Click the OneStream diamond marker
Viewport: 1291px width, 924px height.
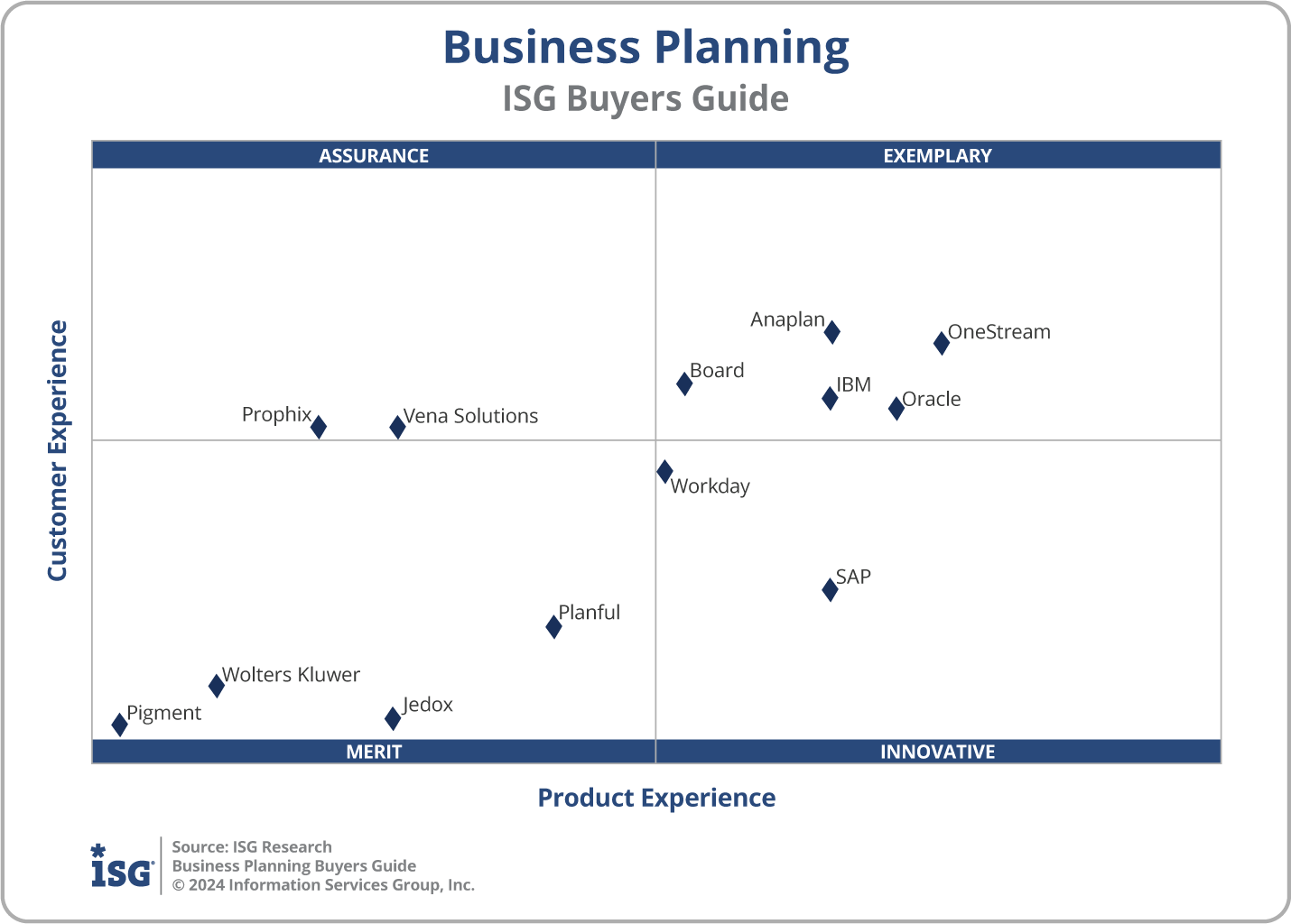(942, 343)
